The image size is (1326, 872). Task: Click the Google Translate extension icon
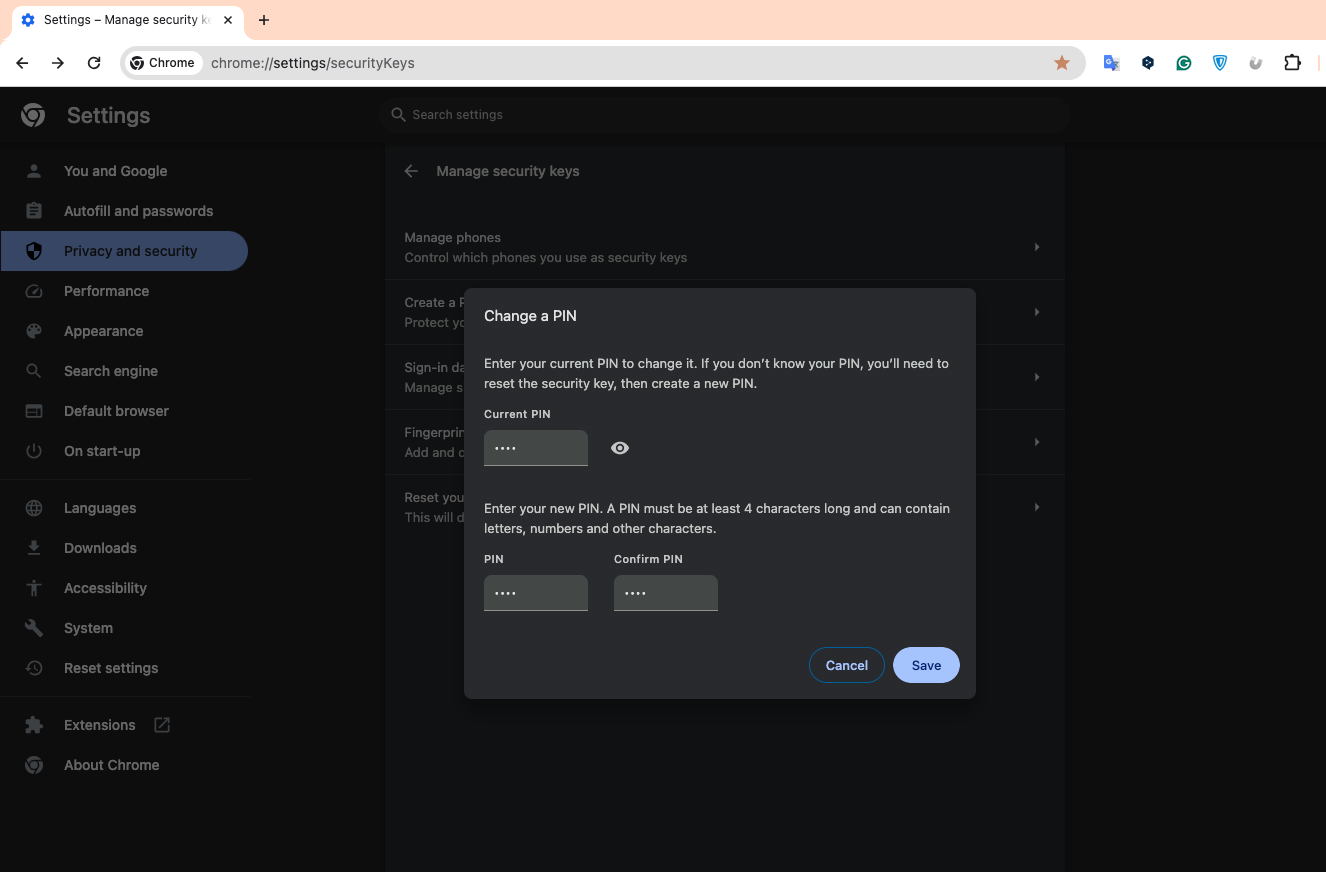point(1111,63)
